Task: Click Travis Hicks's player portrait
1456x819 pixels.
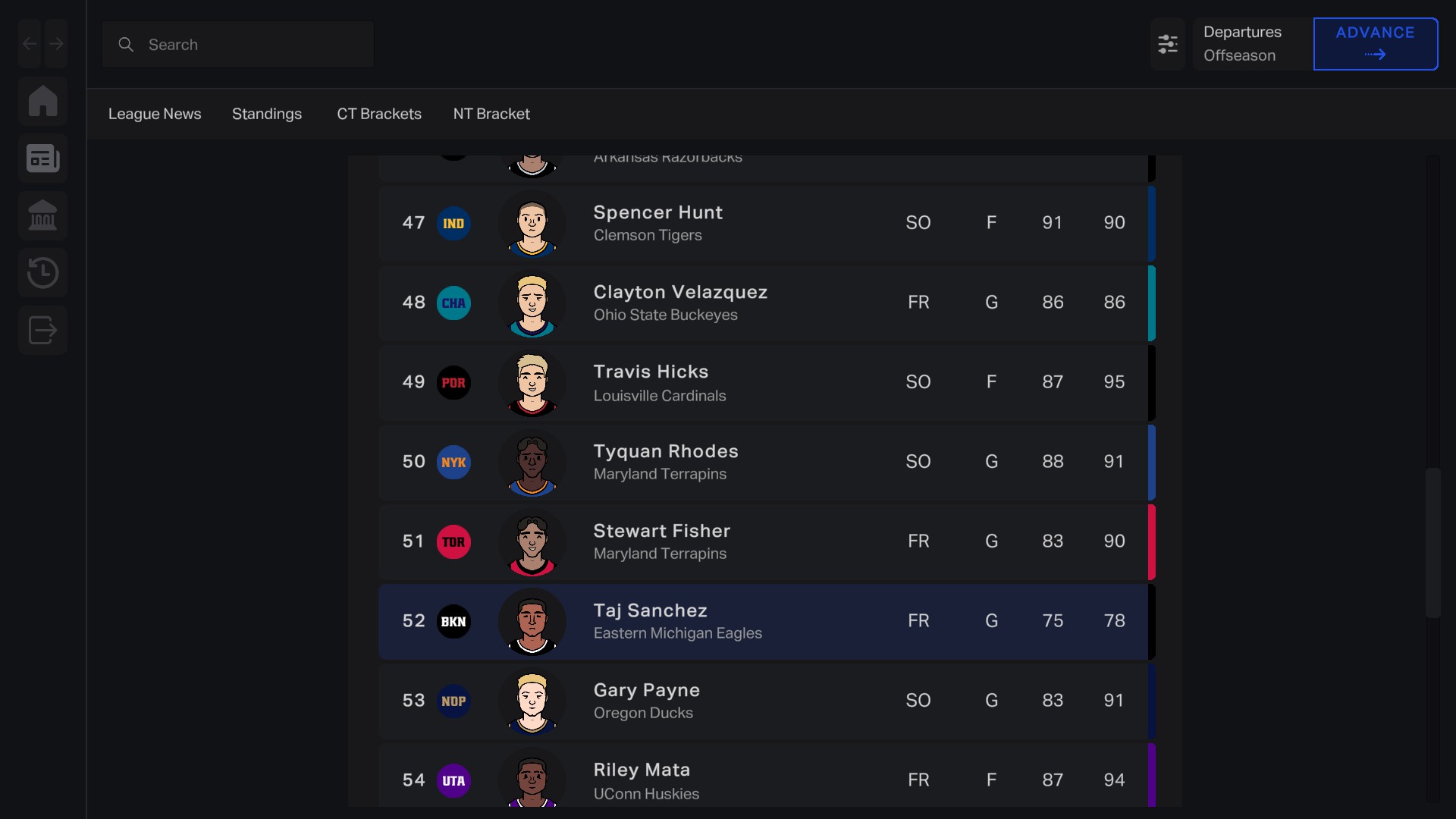Action: (x=532, y=383)
